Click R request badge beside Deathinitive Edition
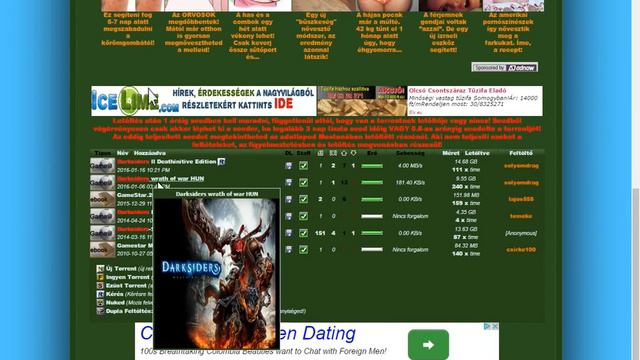640x360 pixels. 221,162
